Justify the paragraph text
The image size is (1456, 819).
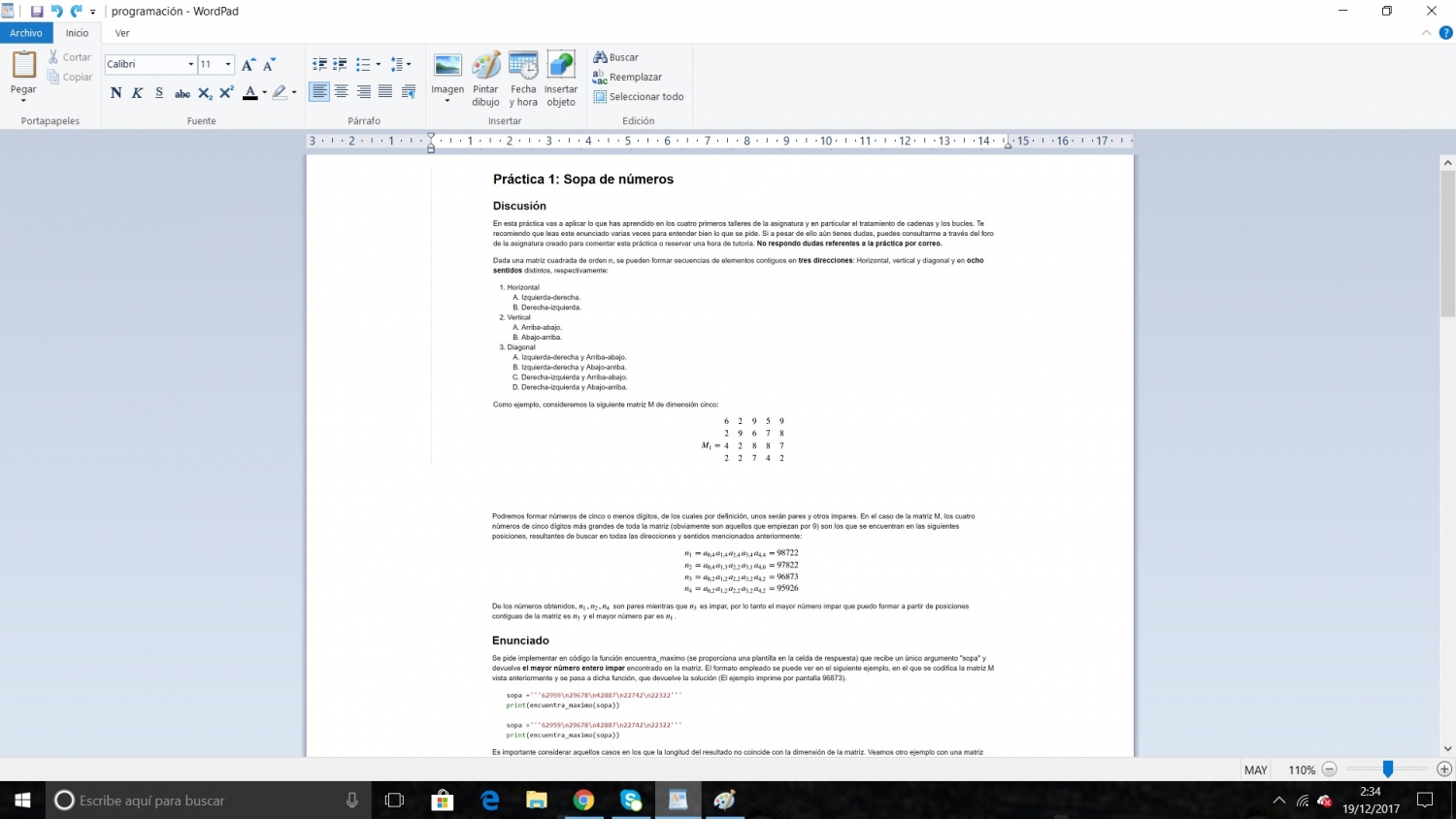coord(385,92)
